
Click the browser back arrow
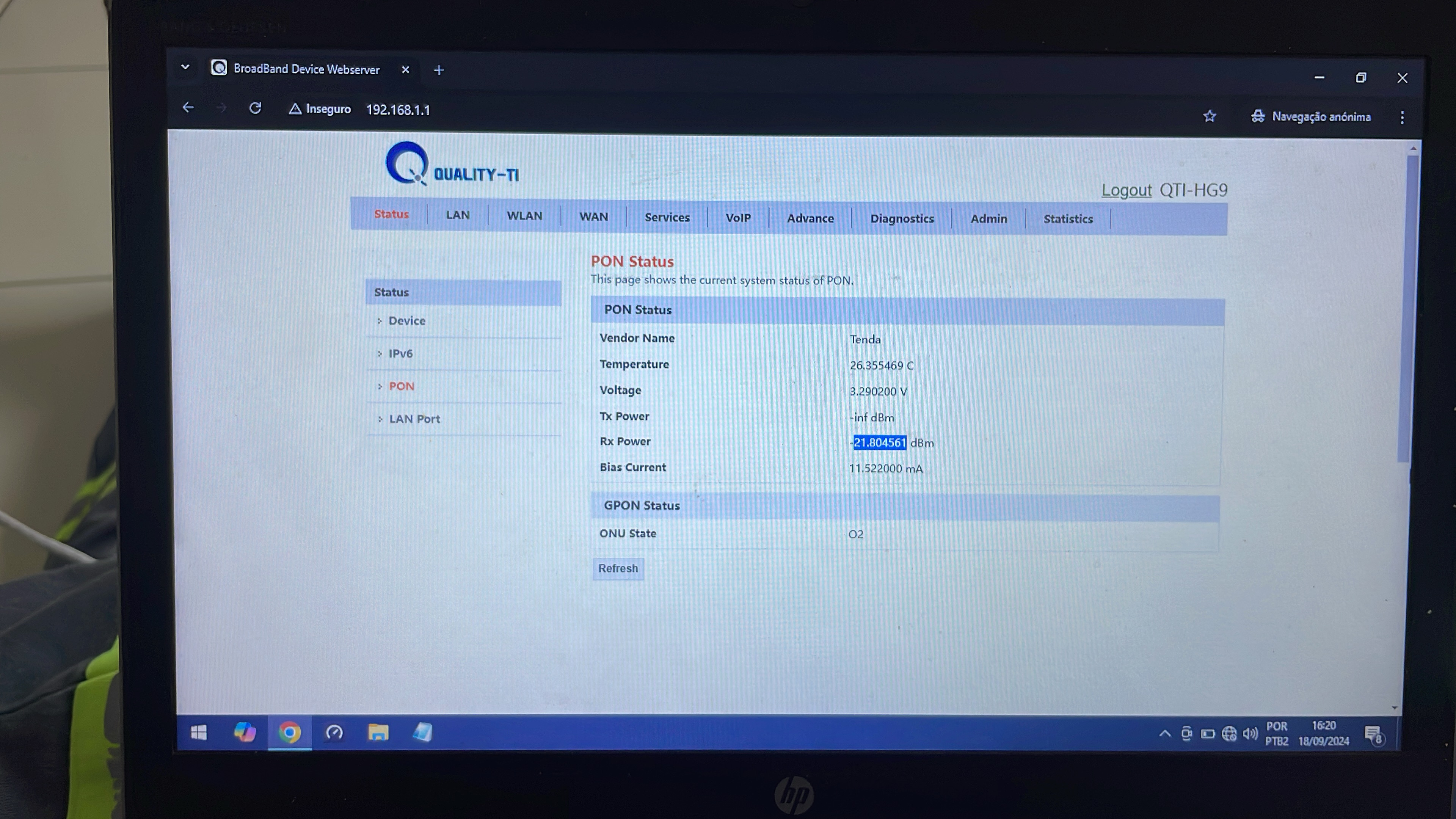point(188,107)
